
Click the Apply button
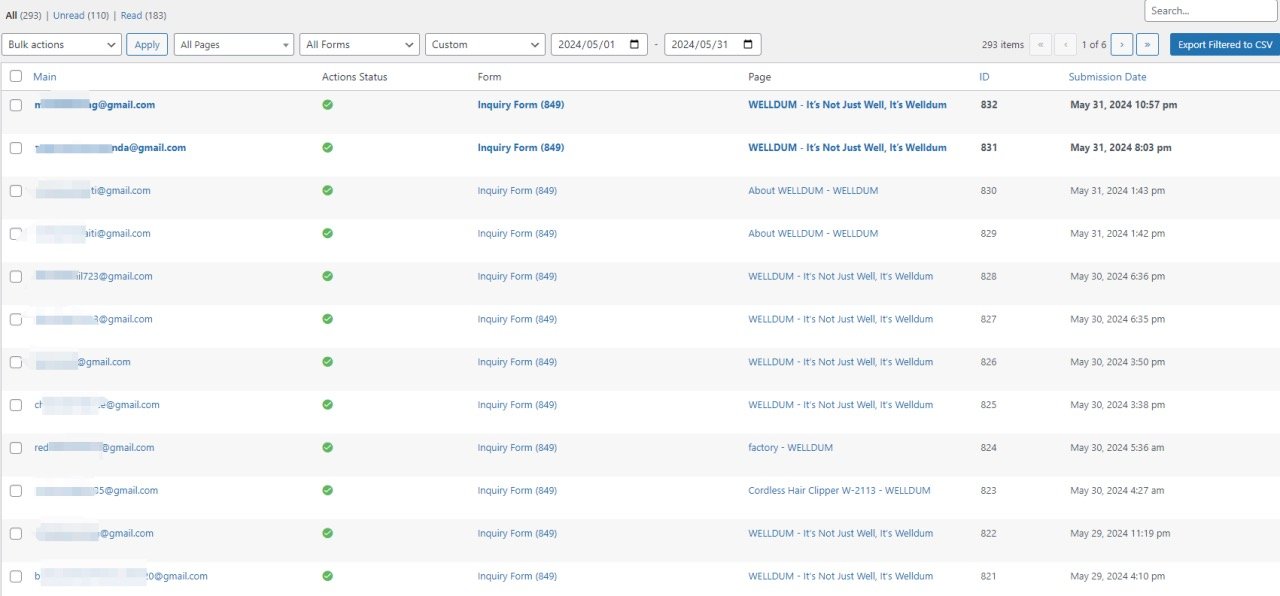(147, 45)
